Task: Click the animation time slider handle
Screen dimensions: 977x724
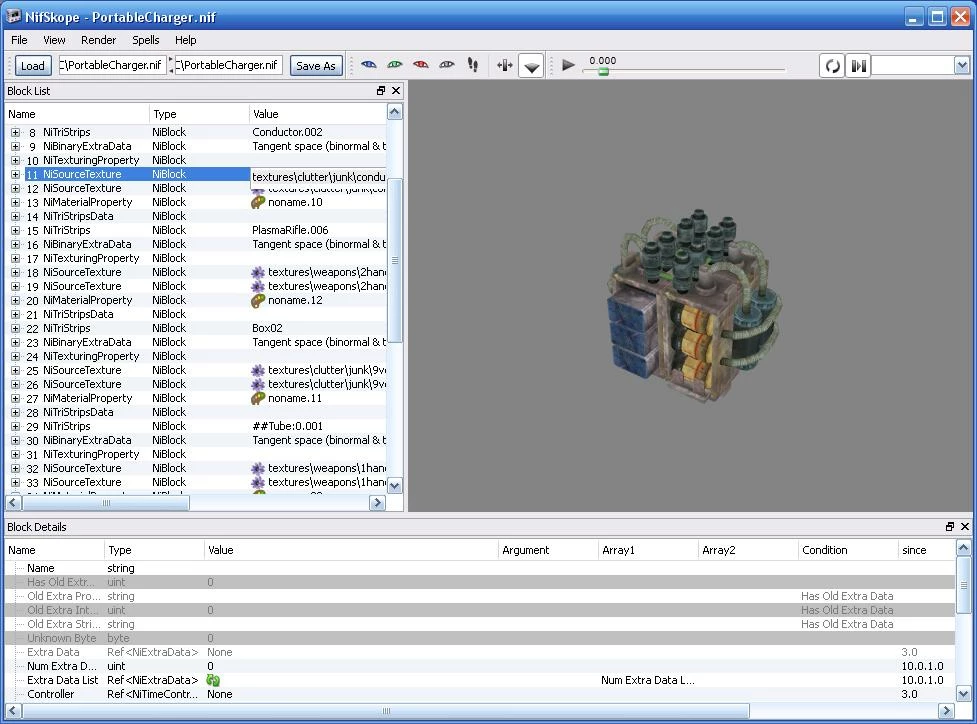Action: pos(603,72)
